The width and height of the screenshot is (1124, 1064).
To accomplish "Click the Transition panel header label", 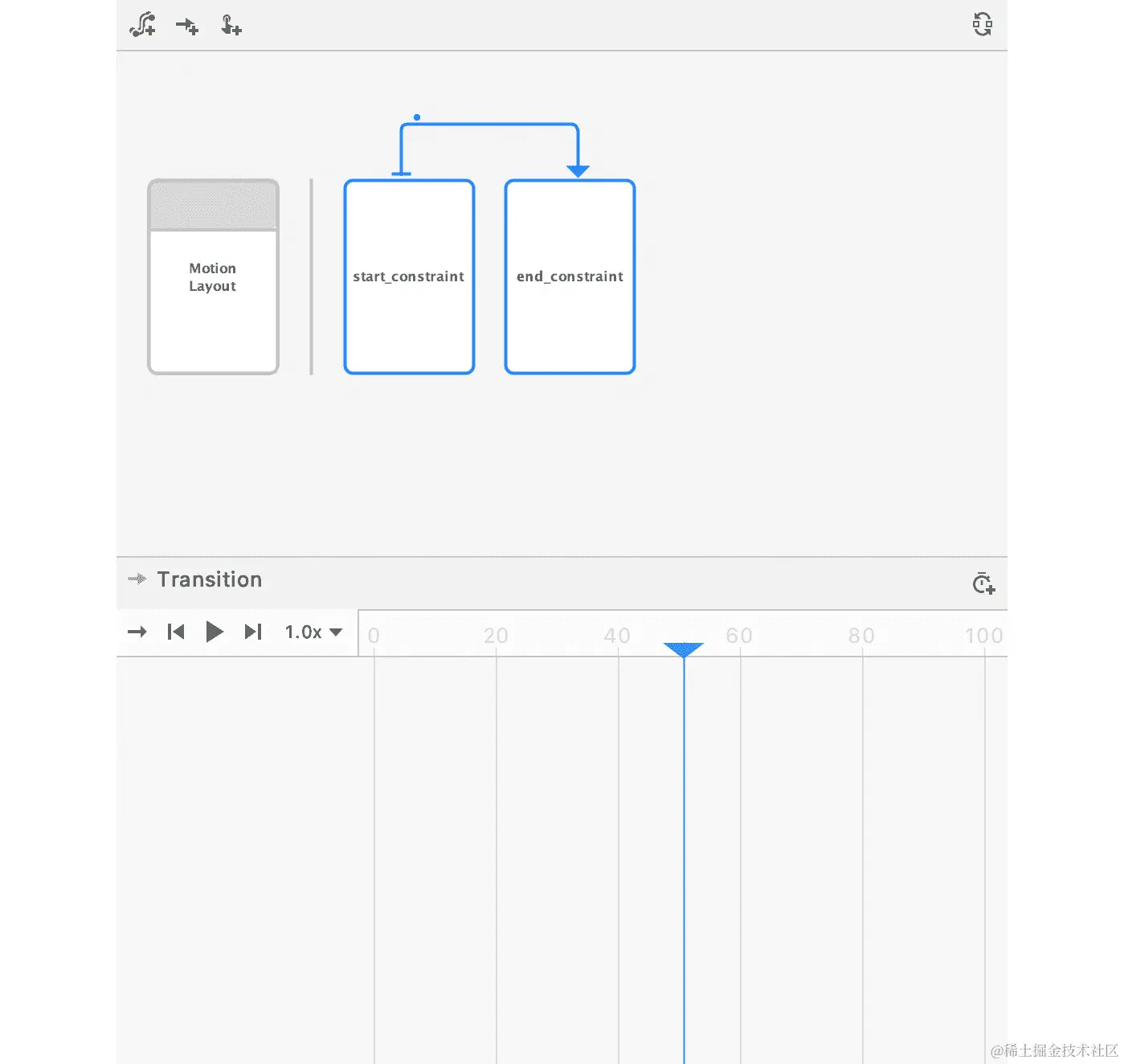I will 210,579.
